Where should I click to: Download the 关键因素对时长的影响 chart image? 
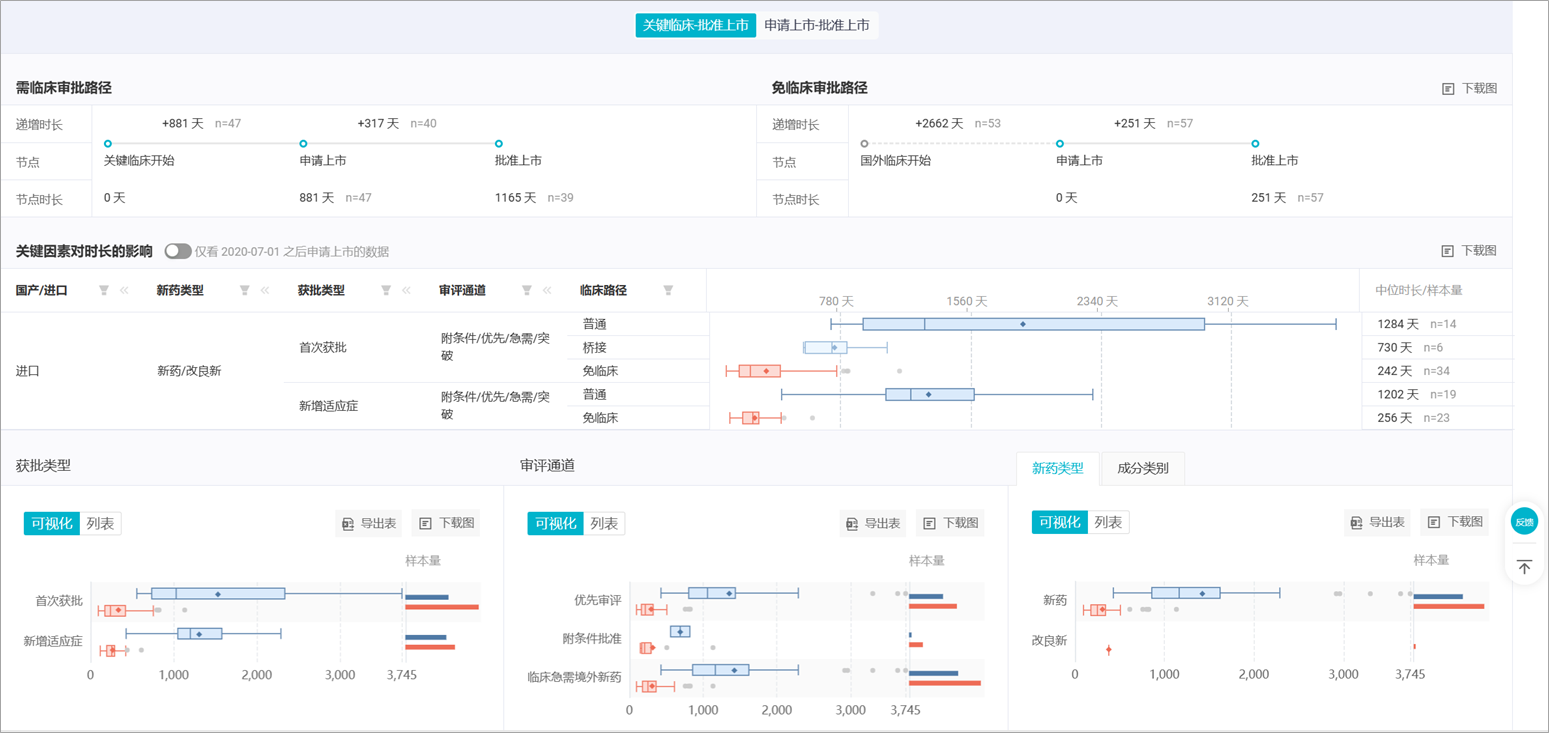1469,250
